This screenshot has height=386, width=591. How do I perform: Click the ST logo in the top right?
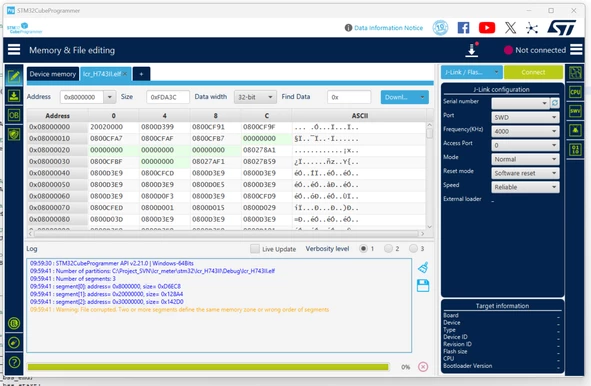(562, 28)
